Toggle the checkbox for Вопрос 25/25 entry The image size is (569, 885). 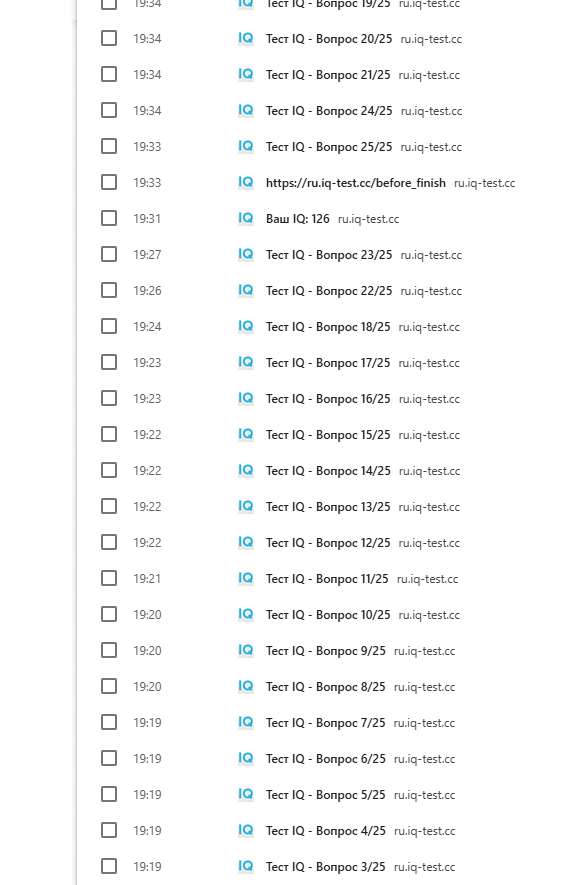click(109, 146)
